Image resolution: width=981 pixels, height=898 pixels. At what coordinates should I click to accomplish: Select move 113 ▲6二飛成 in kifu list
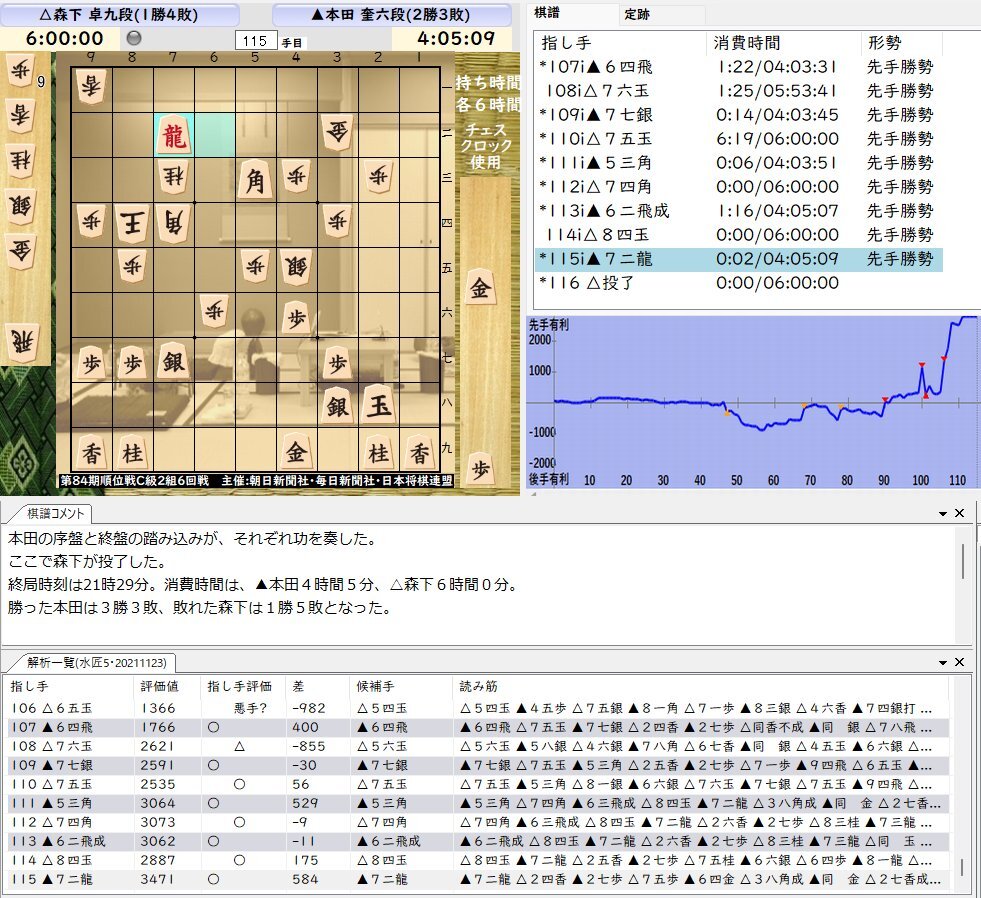tap(738, 211)
